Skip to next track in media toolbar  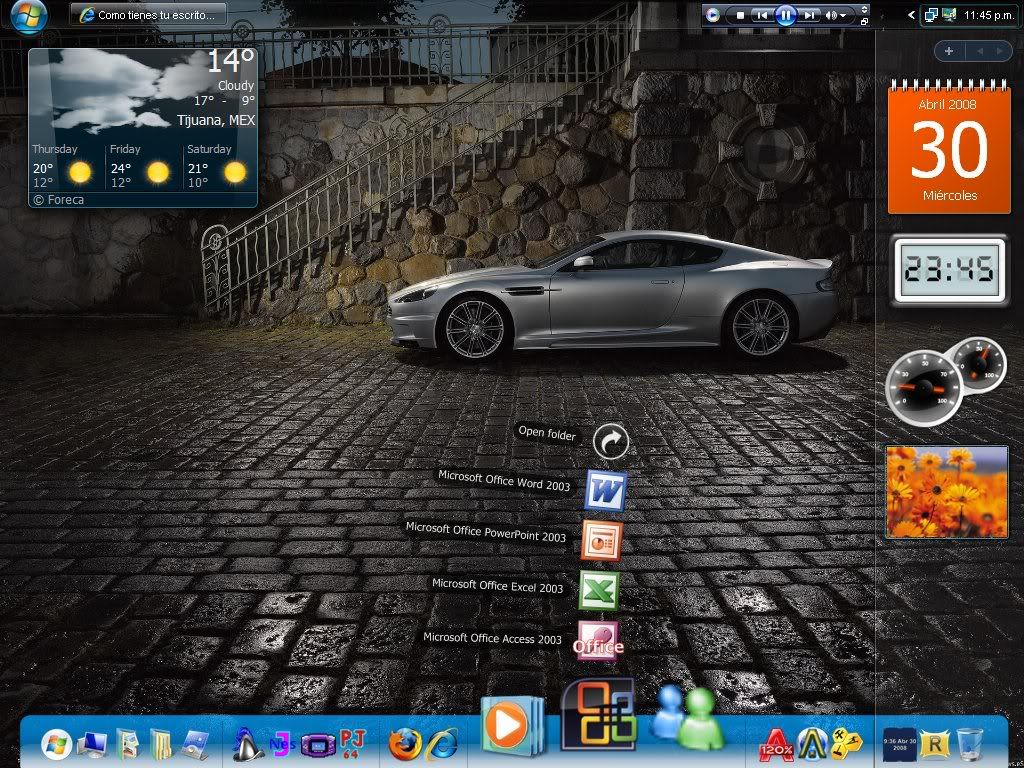point(809,14)
